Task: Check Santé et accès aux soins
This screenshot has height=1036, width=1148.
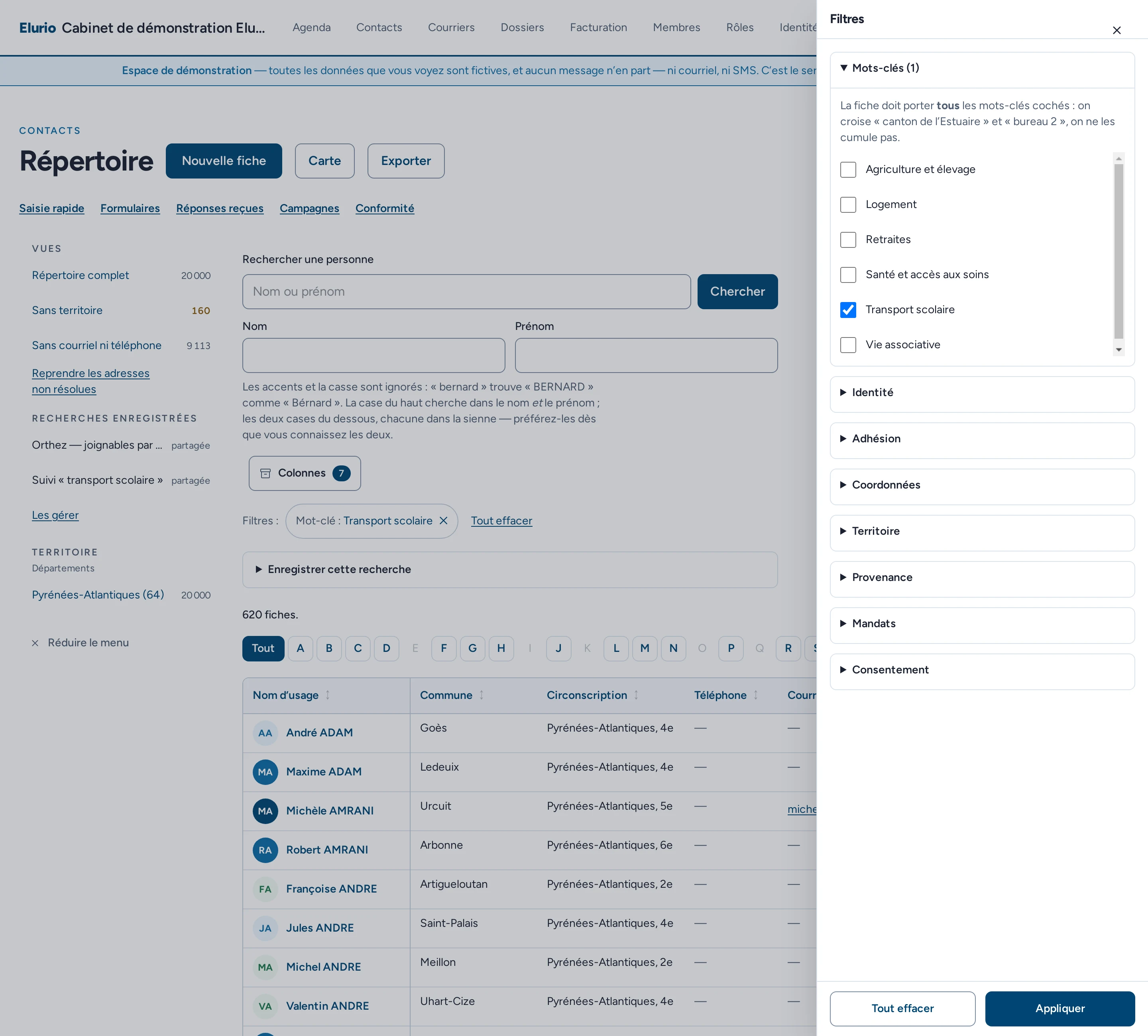Action: (848, 275)
